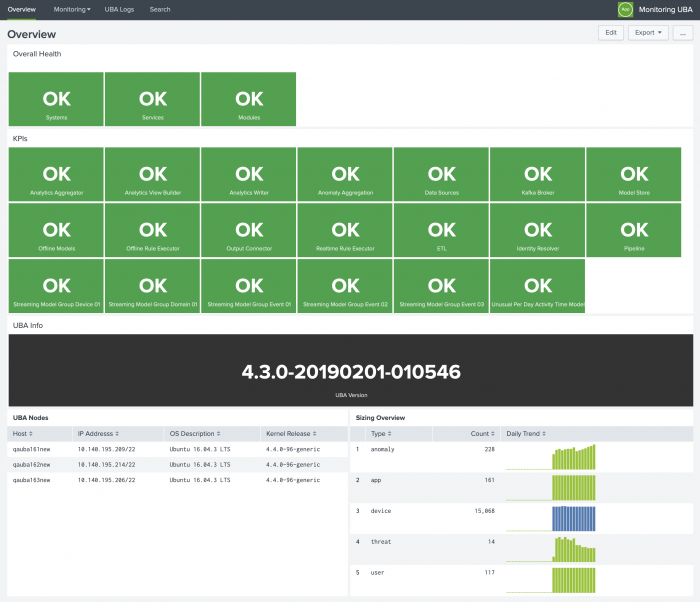Sort Sizing Overview by Type column
This screenshot has width=700, height=602.
click(x=381, y=434)
